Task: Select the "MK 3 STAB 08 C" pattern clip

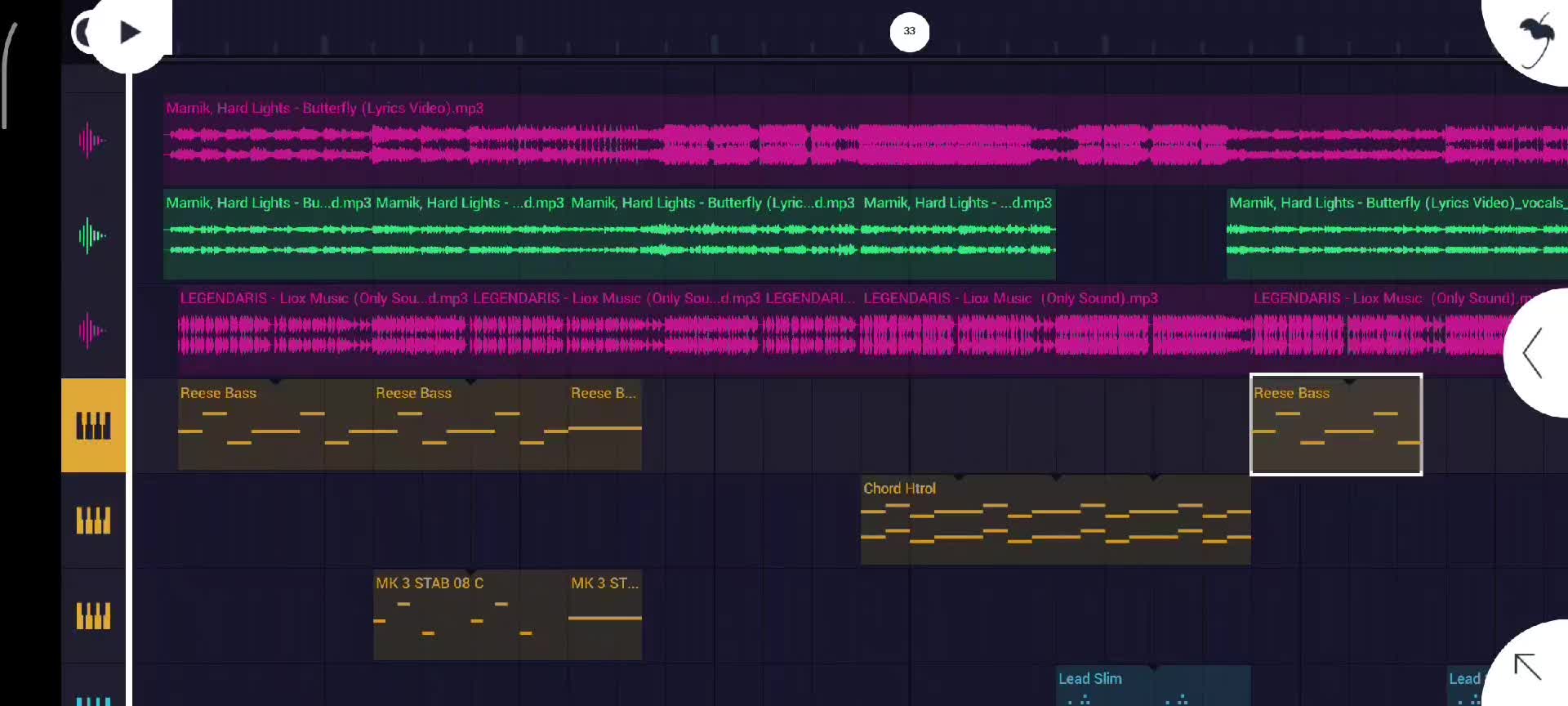Action: tap(470, 615)
